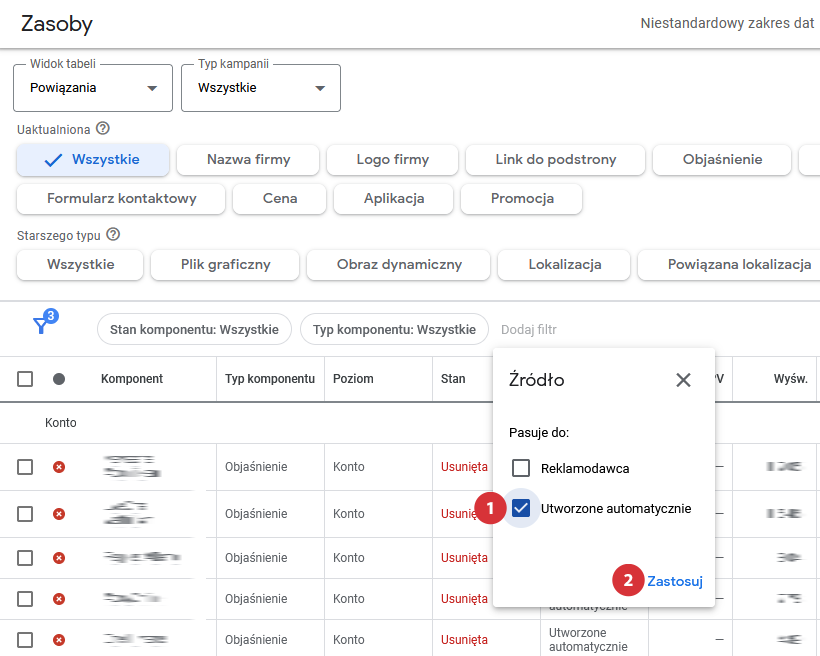Select the Logo firmy chip
The image size is (820, 656).
click(392, 160)
